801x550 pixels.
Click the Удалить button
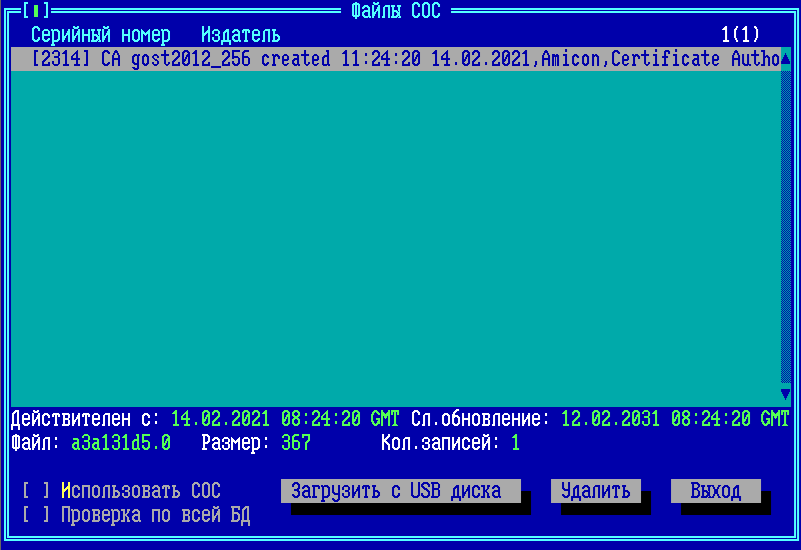click(595, 491)
